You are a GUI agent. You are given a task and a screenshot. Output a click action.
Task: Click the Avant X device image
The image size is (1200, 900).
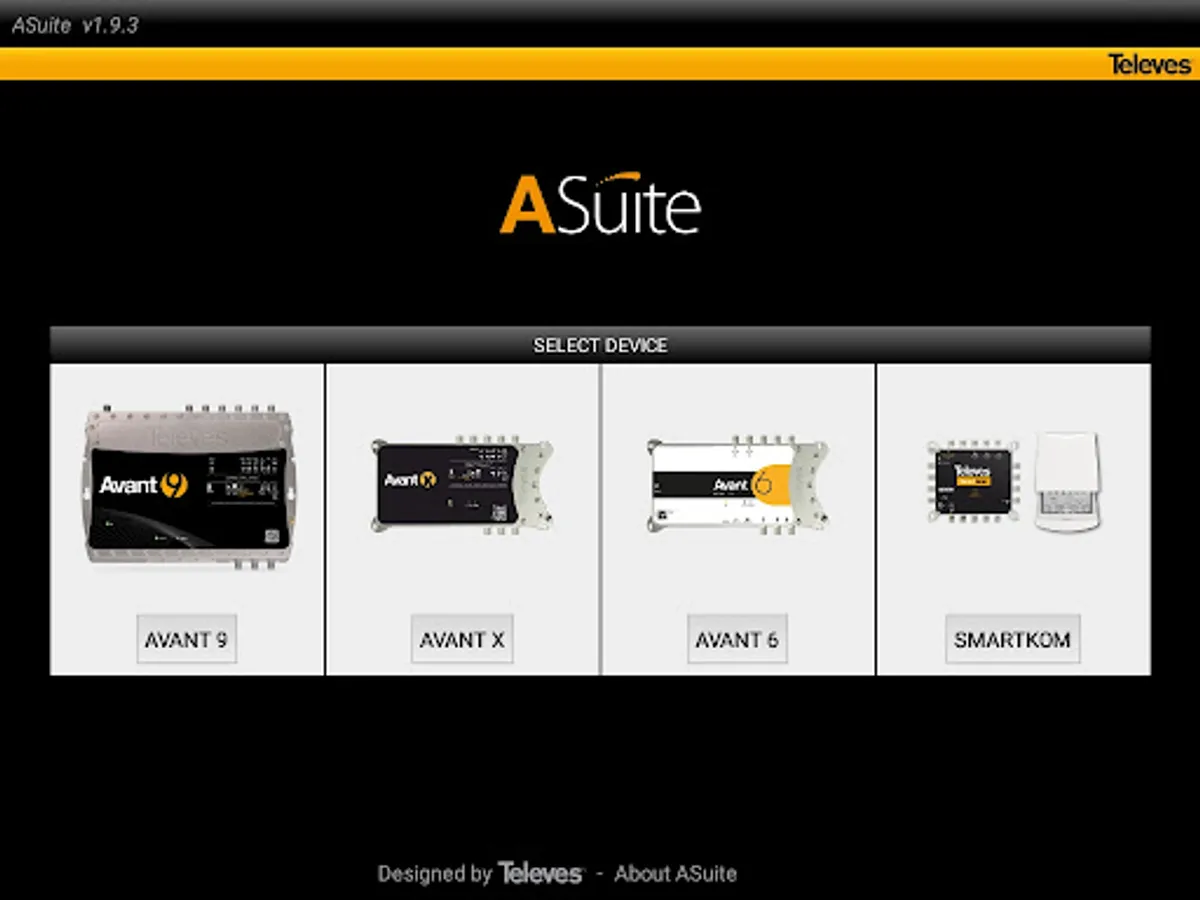pyautogui.click(x=462, y=485)
